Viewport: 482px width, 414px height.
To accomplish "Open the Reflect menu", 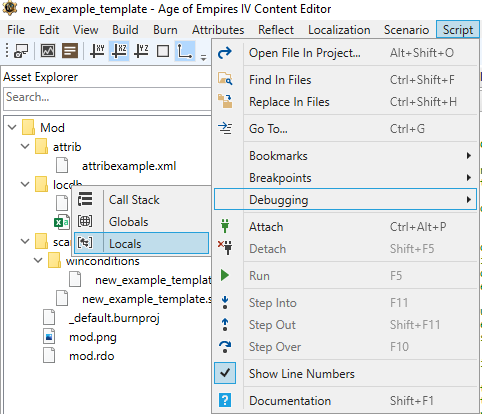I will pyautogui.click(x=276, y=30).
